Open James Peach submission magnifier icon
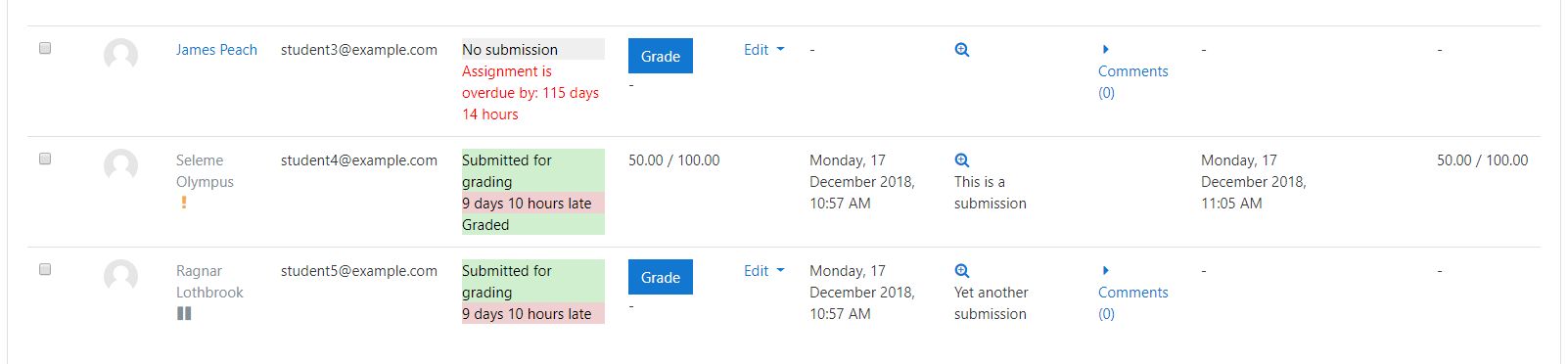The height and width of the screenshot is (364, 1568). coord(962,50)
